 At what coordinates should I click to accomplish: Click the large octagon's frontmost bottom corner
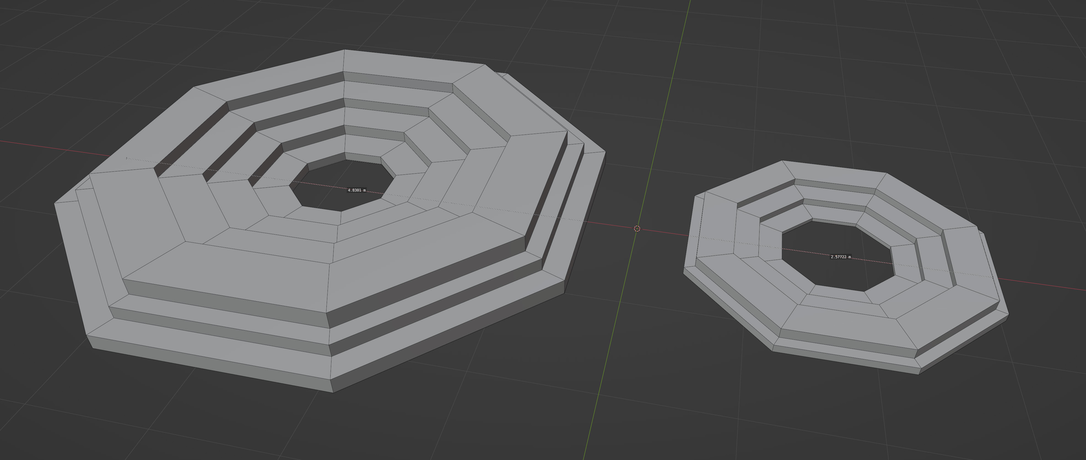[x=333, y=388]
